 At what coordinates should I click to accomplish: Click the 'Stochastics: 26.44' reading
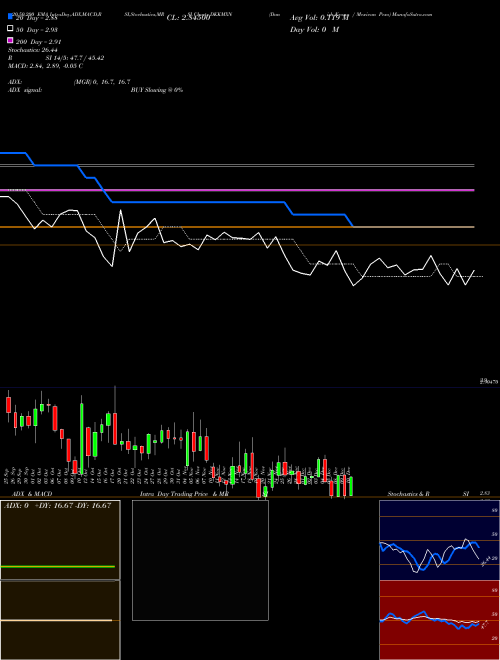pos(32,50)
